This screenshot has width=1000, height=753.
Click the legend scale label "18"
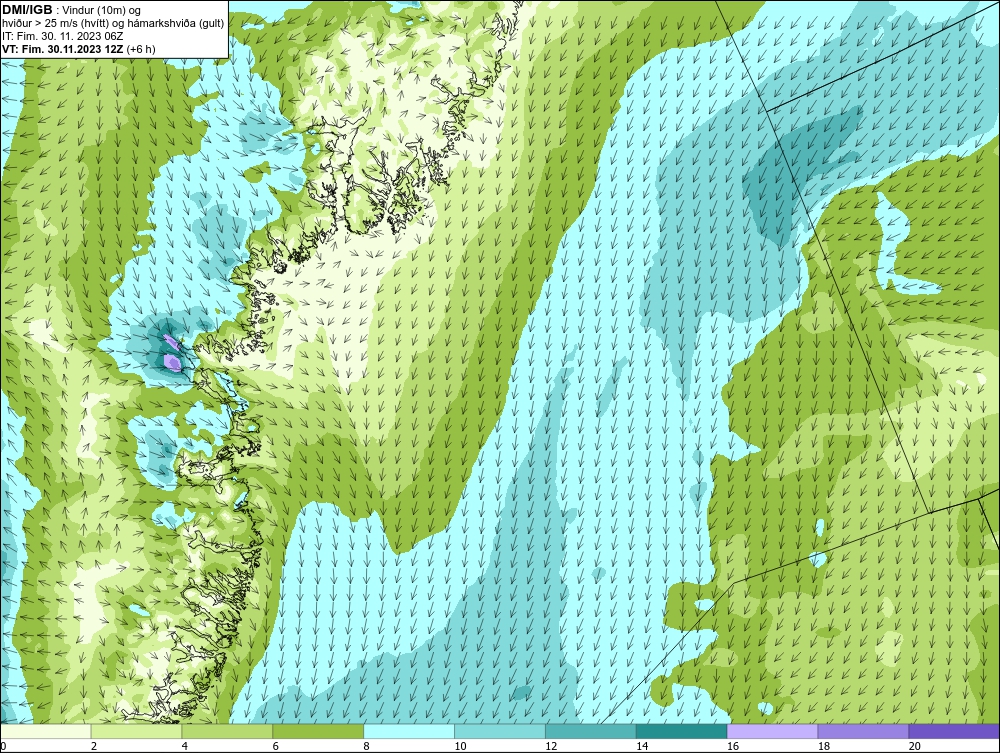point(824,746)
